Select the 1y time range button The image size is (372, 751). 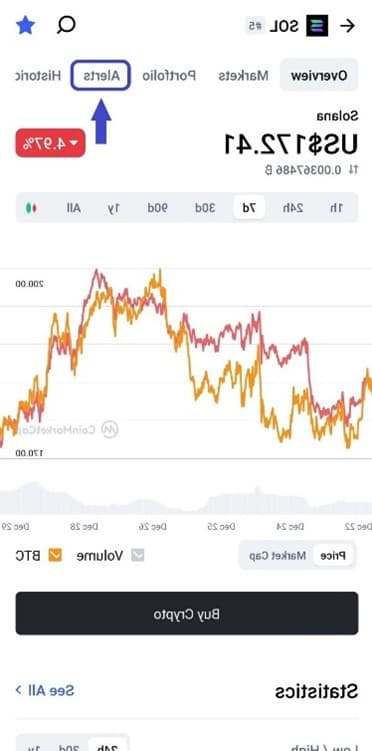[114, 208]
